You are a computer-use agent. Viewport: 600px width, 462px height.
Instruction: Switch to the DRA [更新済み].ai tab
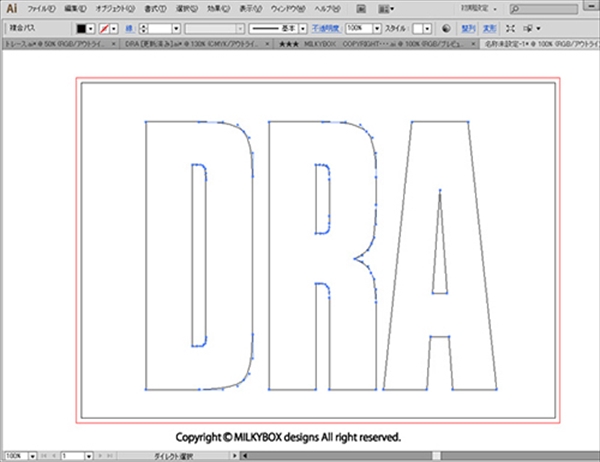(192, 44)
